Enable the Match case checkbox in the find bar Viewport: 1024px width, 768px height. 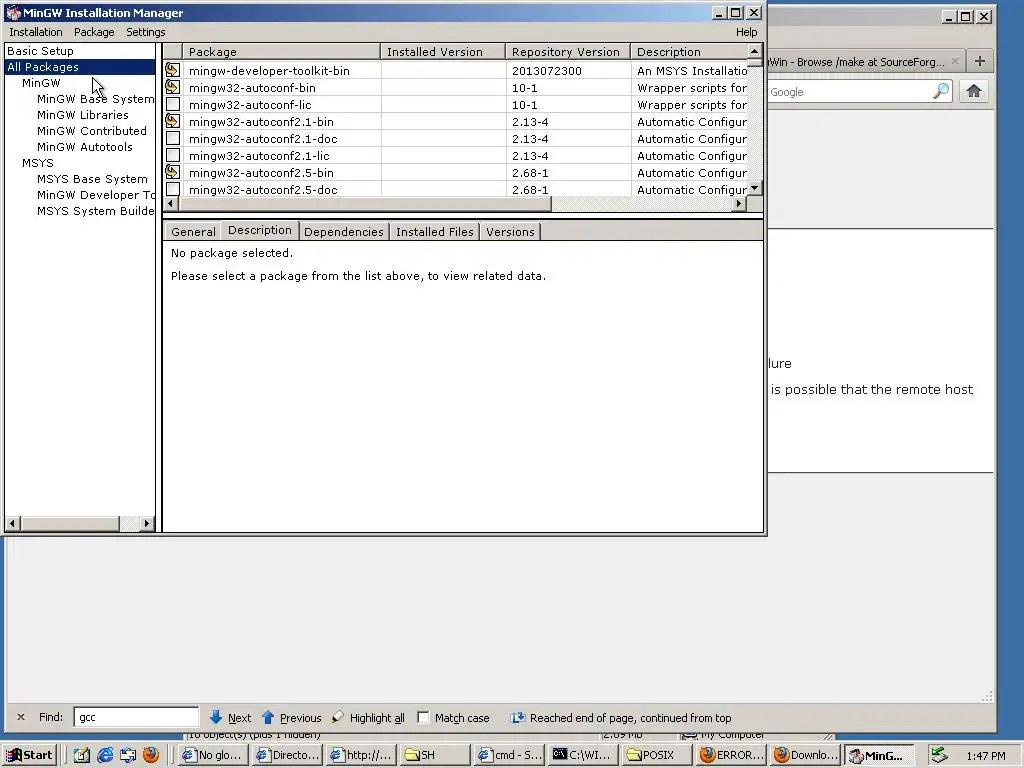(423, 717)
